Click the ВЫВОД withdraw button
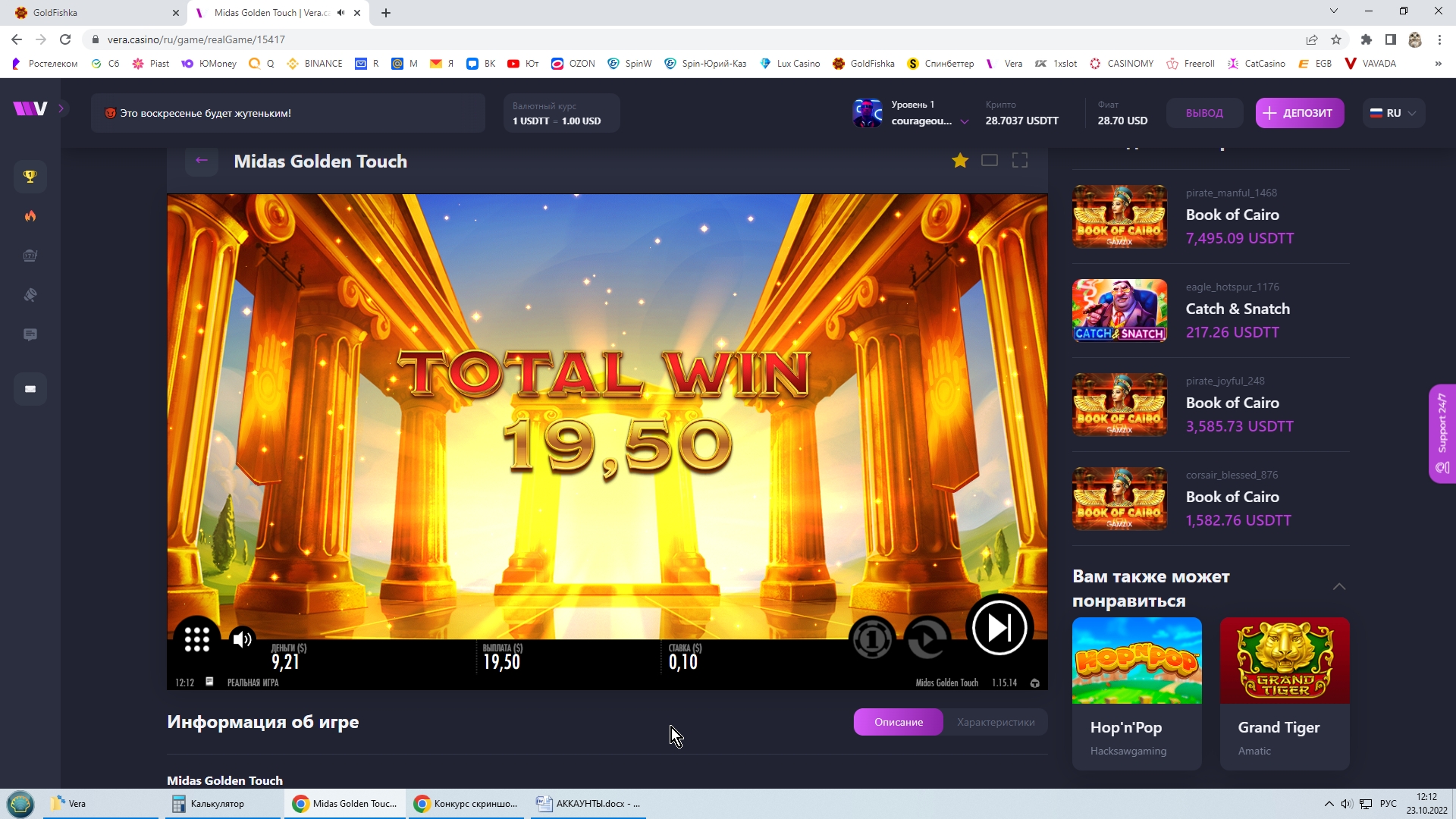Screen dimensions: 1456x819 pos(1204,113)
